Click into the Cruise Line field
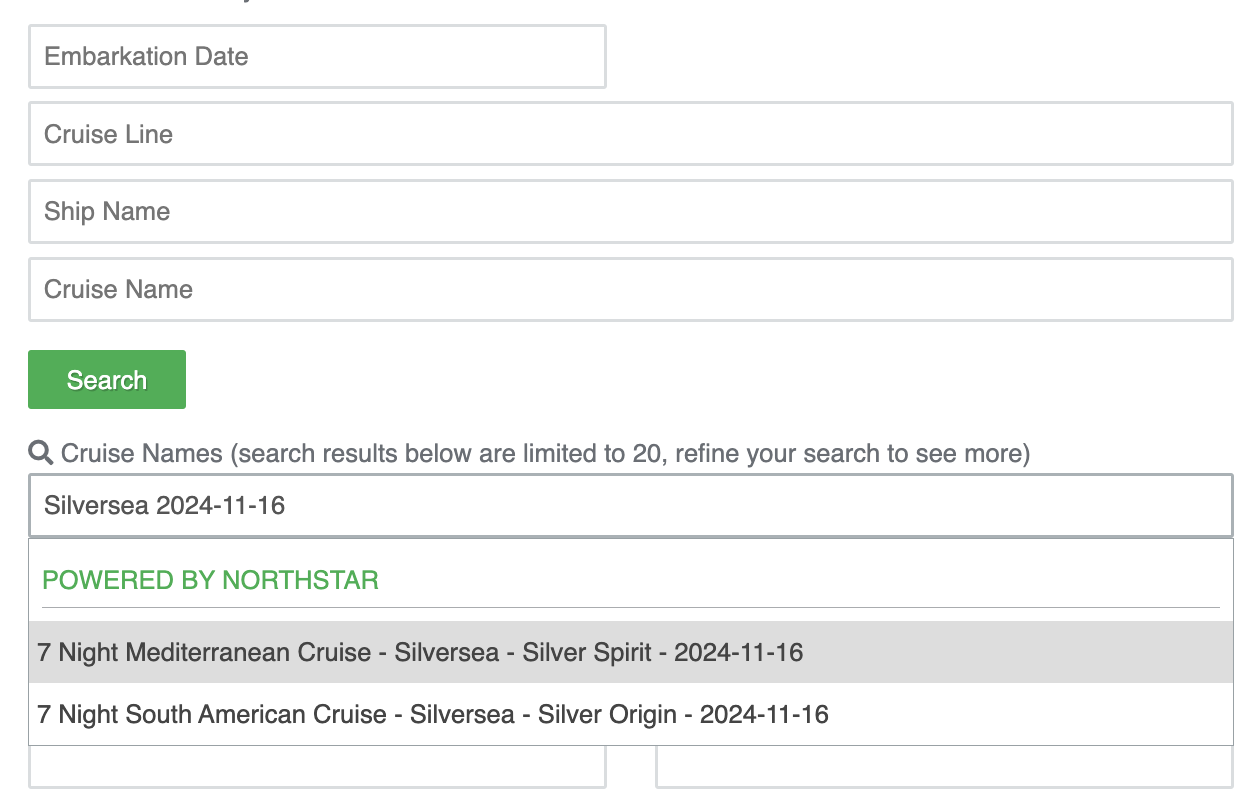 click(x=631, y=134)
